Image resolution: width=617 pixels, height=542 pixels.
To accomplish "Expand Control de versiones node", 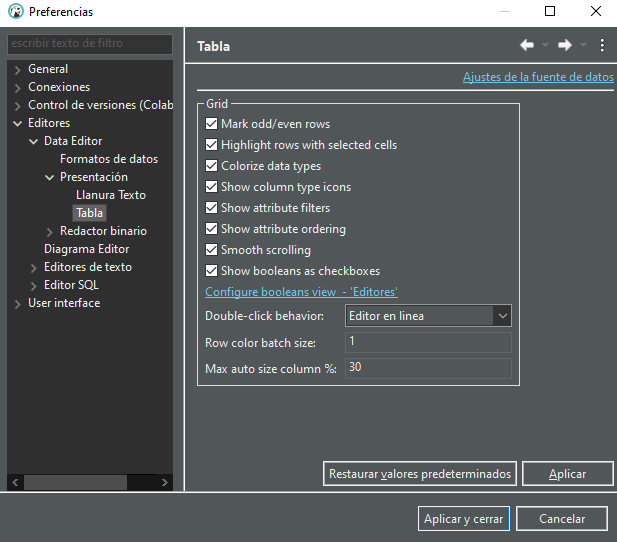I will pyautogui.click(x=17, y=106).
